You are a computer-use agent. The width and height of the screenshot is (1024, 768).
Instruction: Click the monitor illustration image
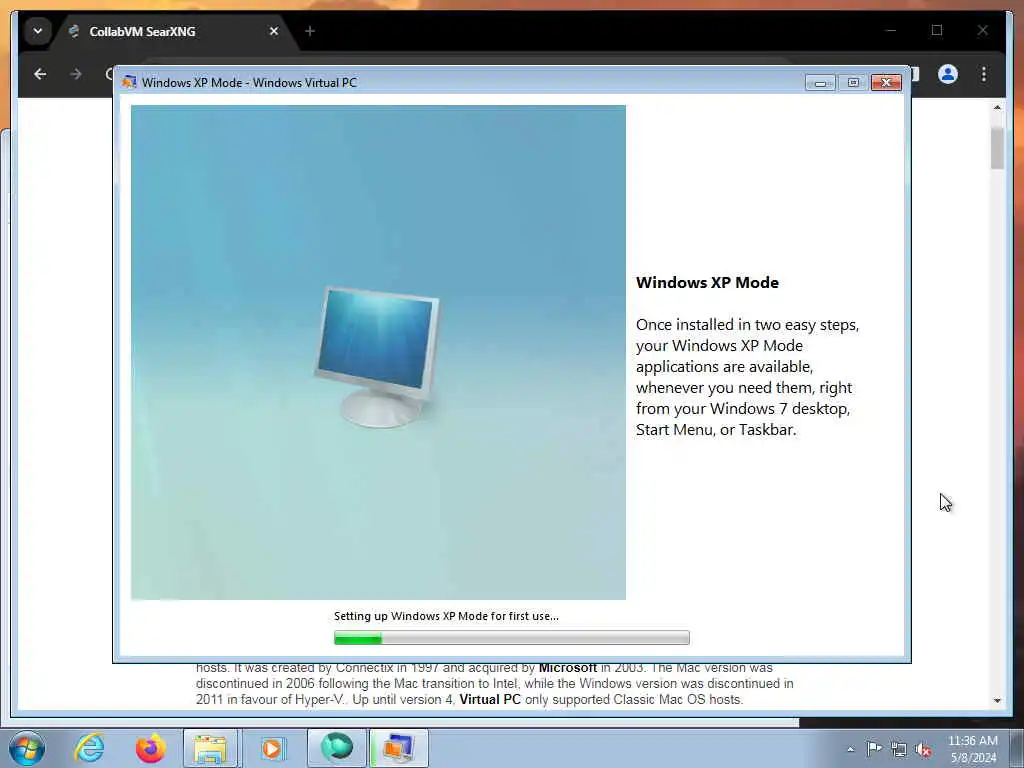pyautogui.click(x=378, y=357)
